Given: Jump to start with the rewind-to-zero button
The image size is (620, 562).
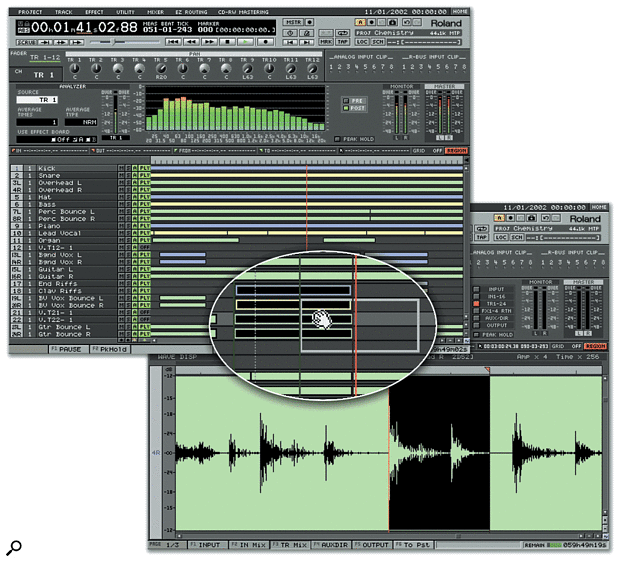Looking at the screenshot, I should click(x=172, y=43).
